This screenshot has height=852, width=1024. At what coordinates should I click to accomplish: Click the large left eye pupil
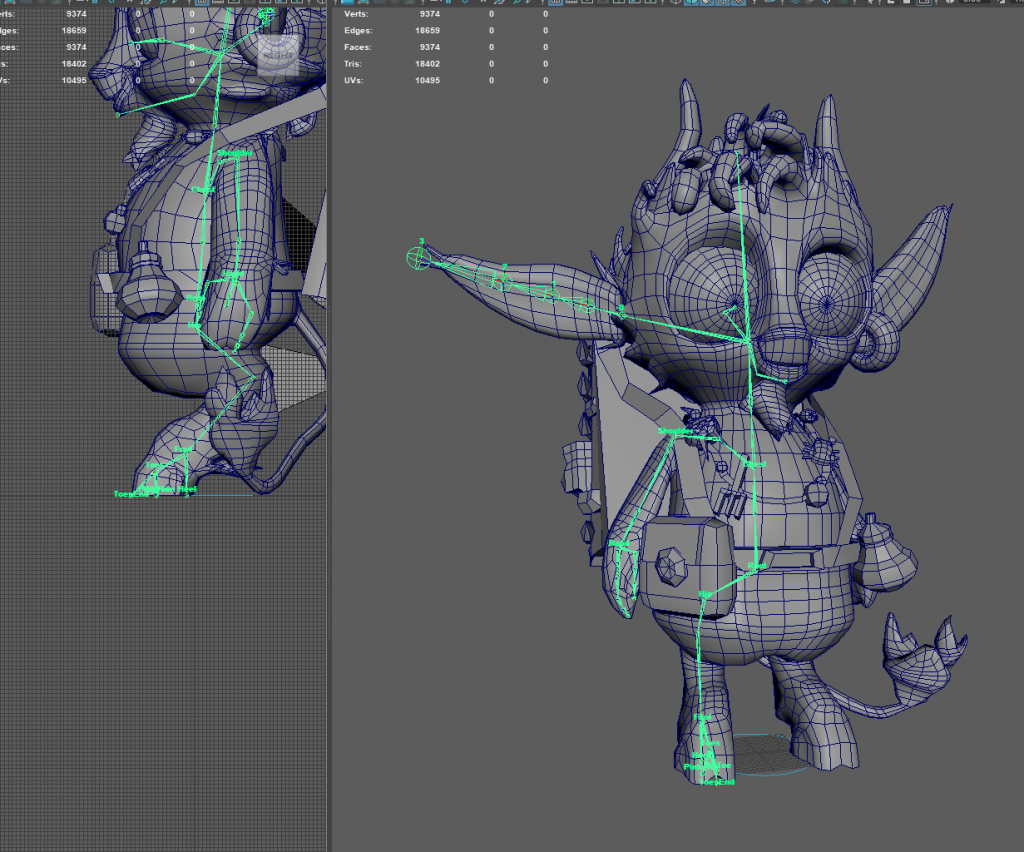[737, 303]
